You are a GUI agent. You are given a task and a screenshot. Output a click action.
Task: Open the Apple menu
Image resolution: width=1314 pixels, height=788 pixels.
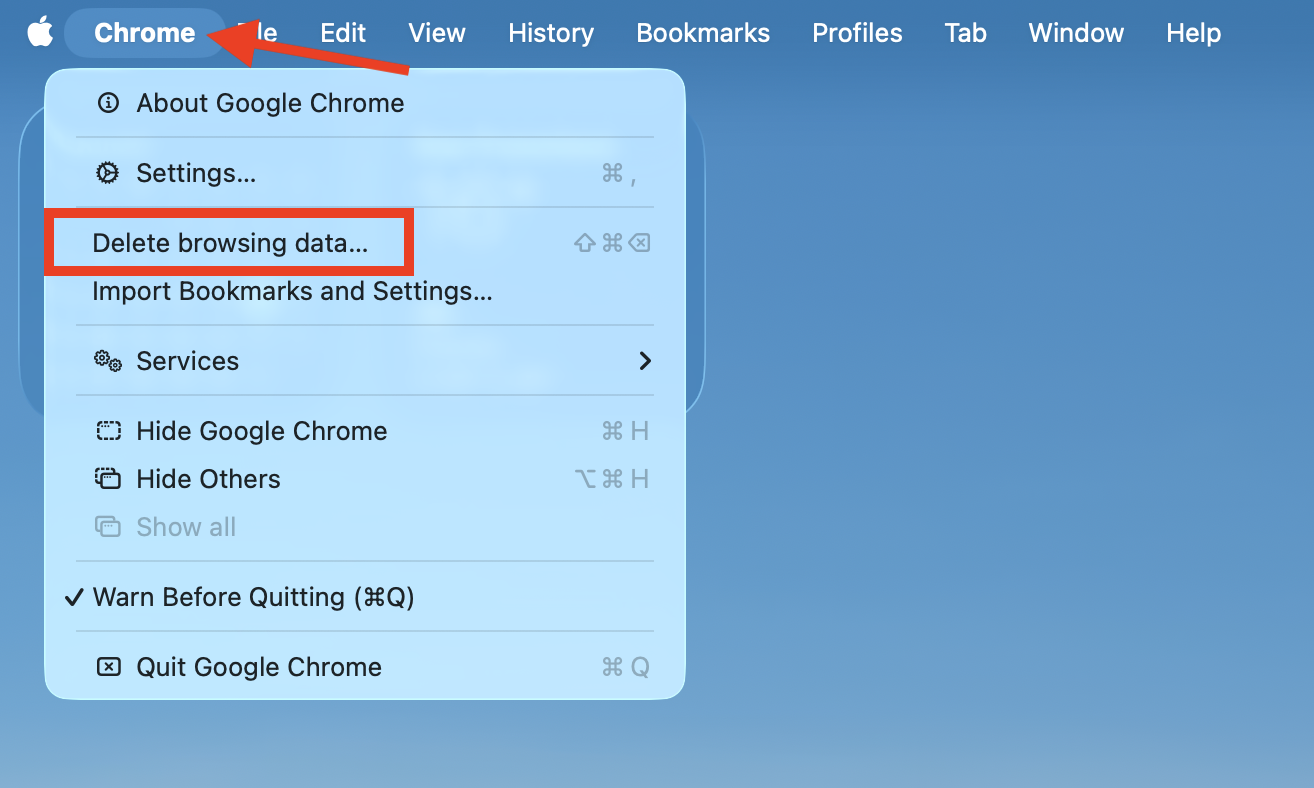tap(39, 31)
